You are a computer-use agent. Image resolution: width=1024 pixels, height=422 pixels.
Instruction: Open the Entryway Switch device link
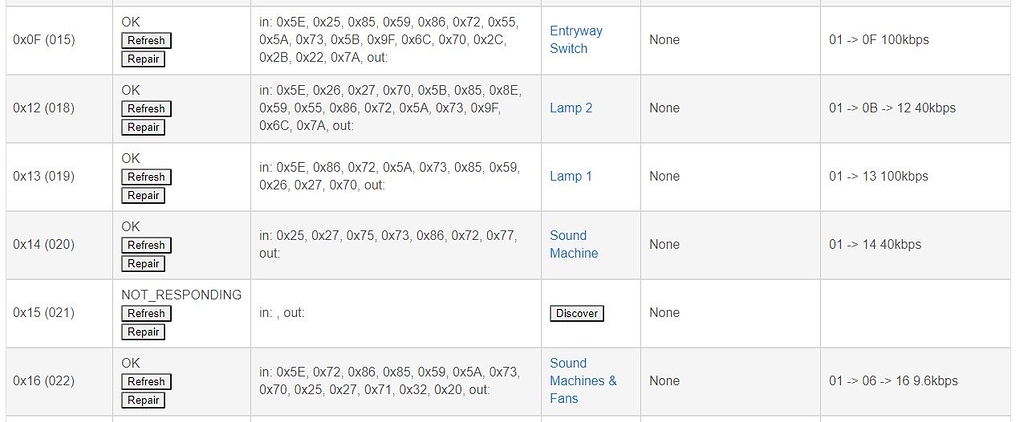click(576, 40)
